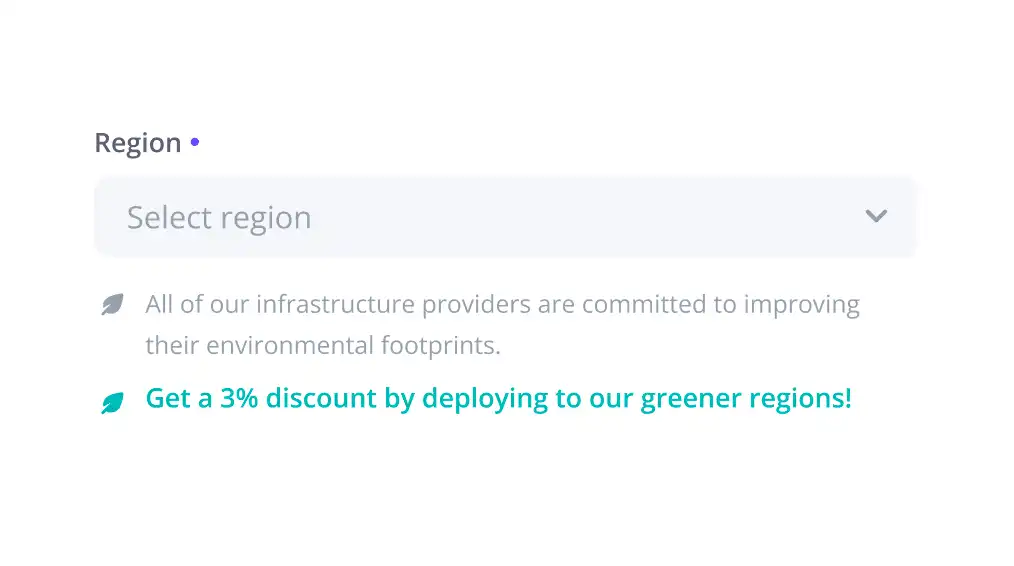Click the infrastructure providers notice text
The width and height of the screenshot is (1014, 566).
click(502, 325)
